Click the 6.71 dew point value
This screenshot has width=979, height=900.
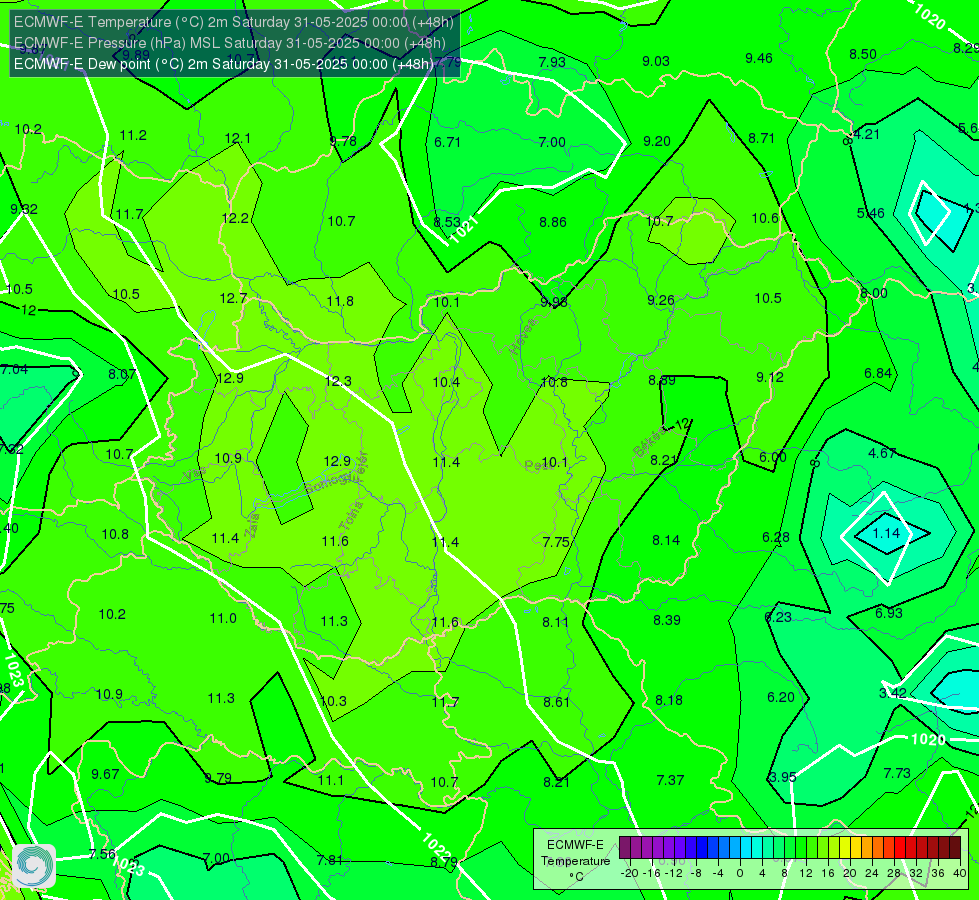click(x=447, y=142)
